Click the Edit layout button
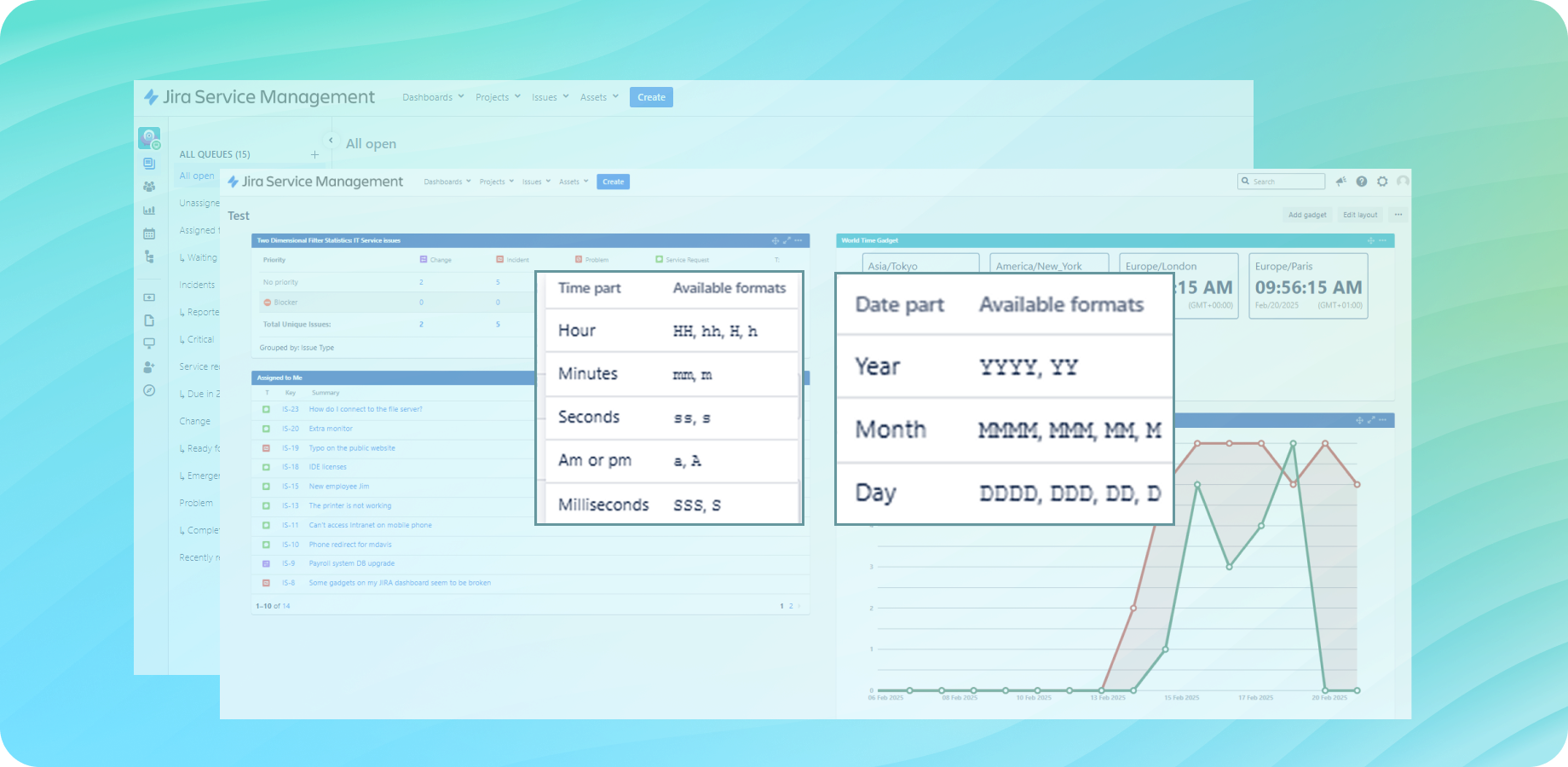 pyautogui.click(x=1360, y=215)
